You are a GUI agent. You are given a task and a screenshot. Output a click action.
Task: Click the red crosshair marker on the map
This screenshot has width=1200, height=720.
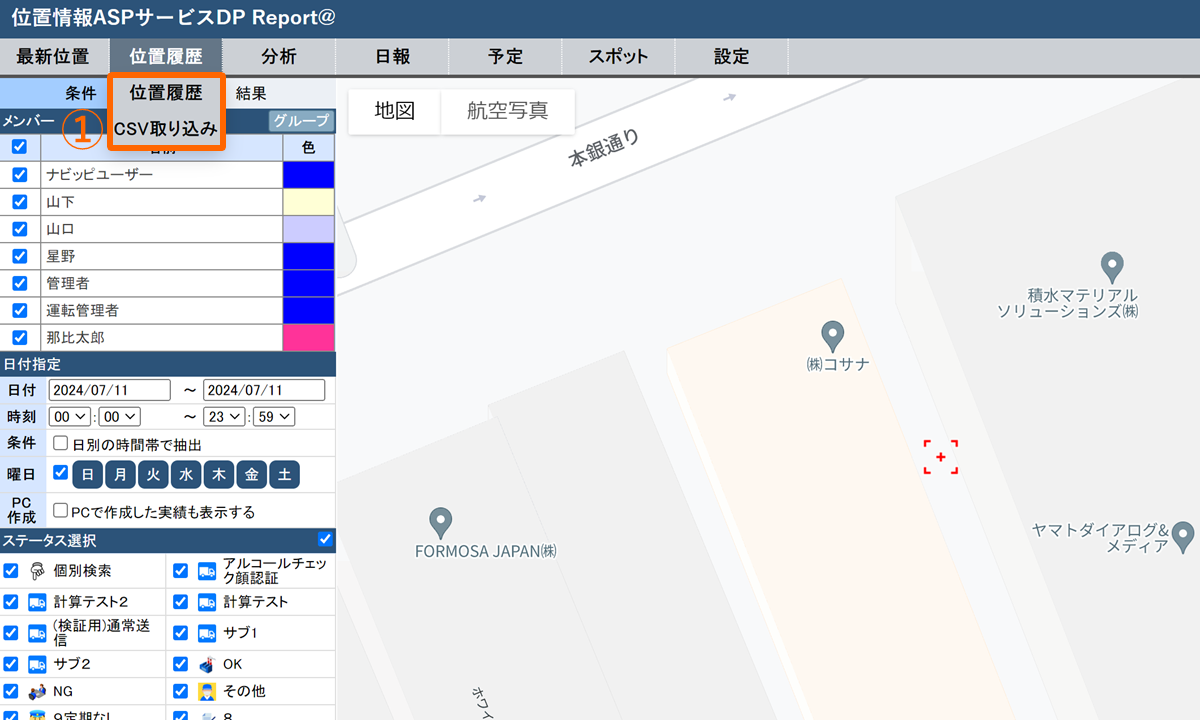pyautogui.click(x=940, y=456)
